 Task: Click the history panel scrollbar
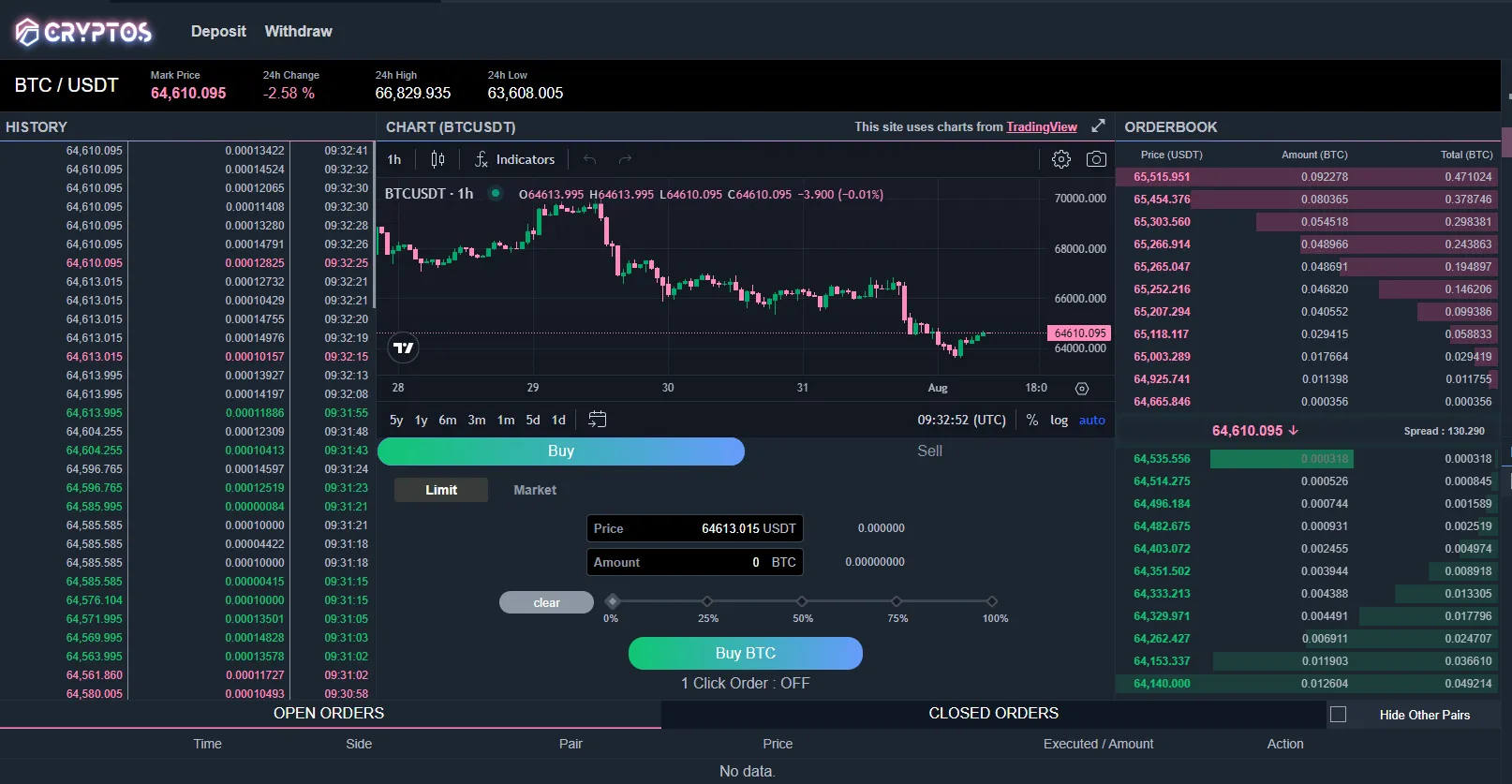[375, 225]
